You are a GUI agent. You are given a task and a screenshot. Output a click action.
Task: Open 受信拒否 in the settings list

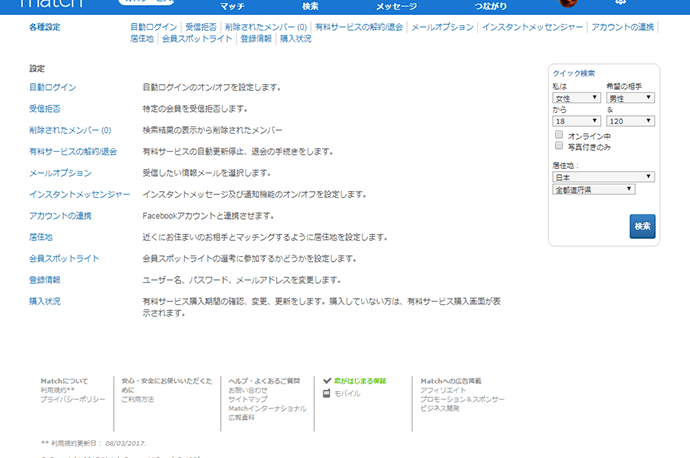pyautogui.click(x=45, y=109)
